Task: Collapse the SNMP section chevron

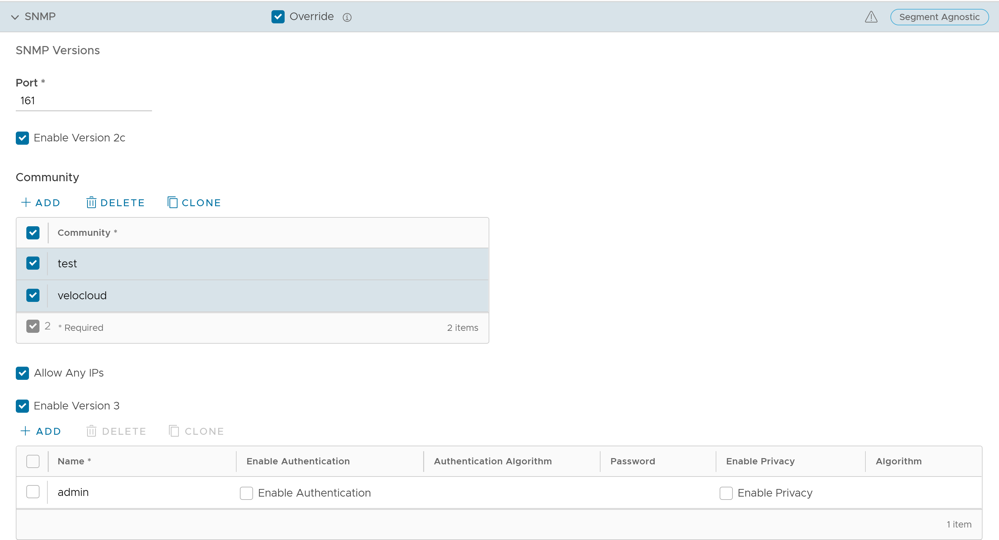Action: point(15,17)
